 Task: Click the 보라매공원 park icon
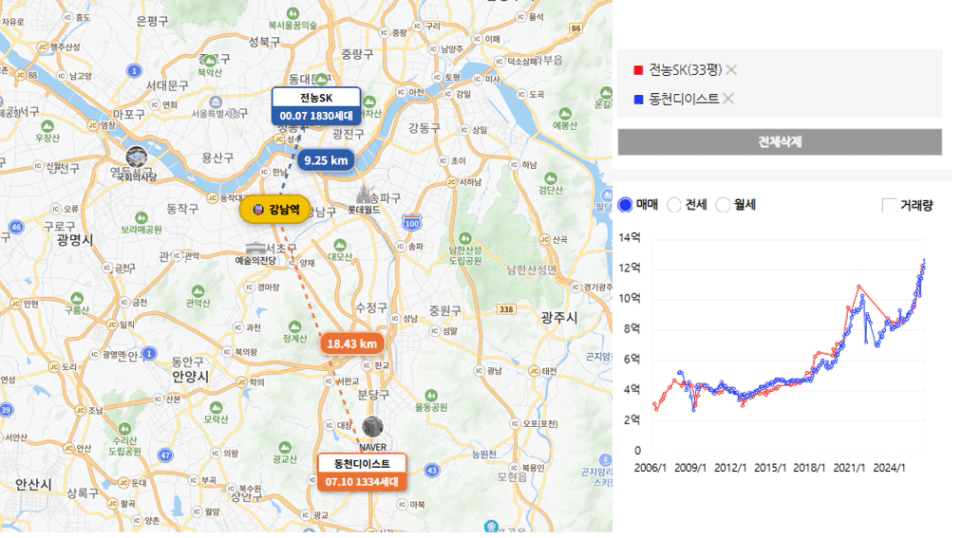click(141, 218)
